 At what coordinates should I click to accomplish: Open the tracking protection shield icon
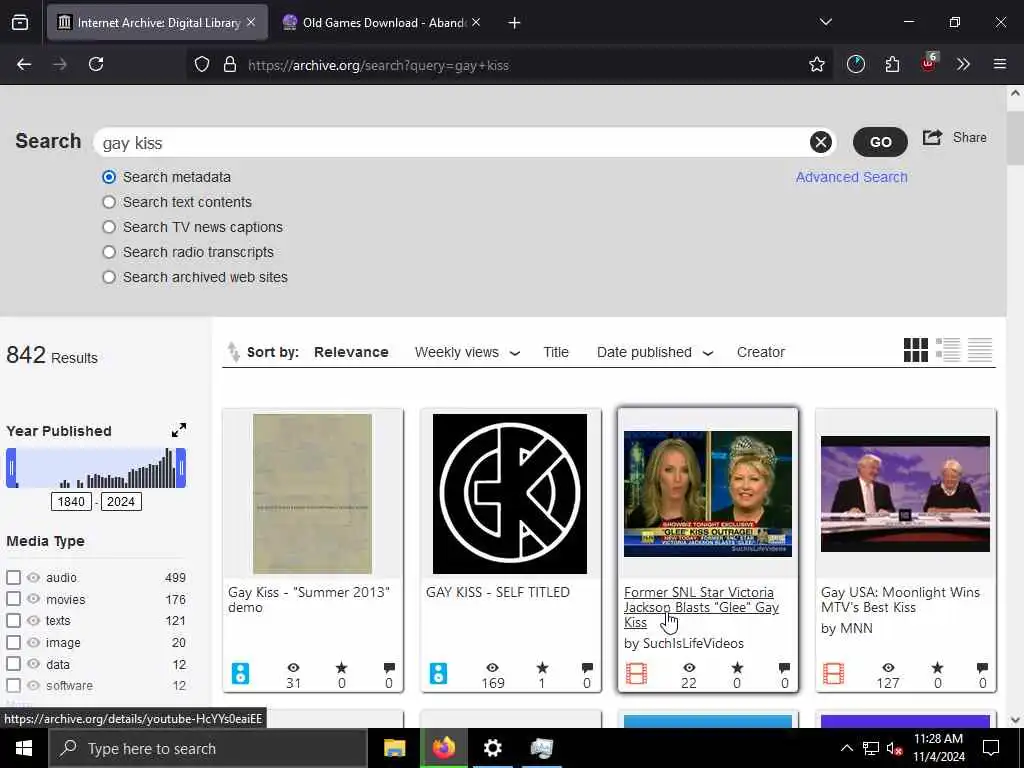pos(202,65)
